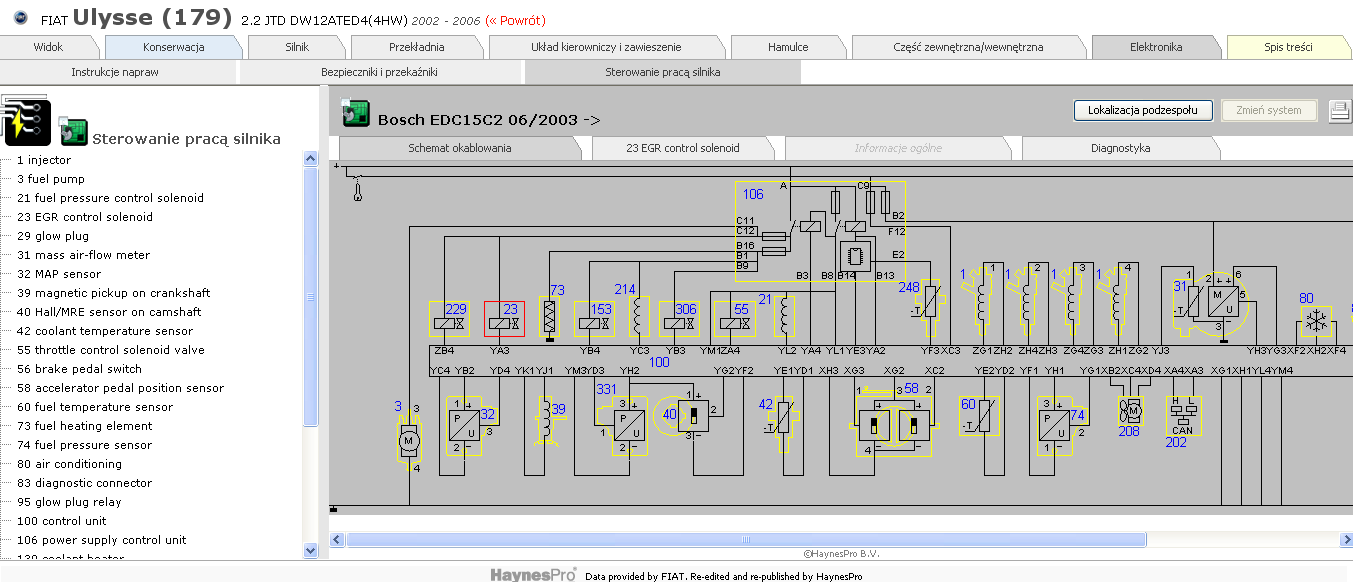
Task: Switch to the Silnik tab
Action: (297, 47)
